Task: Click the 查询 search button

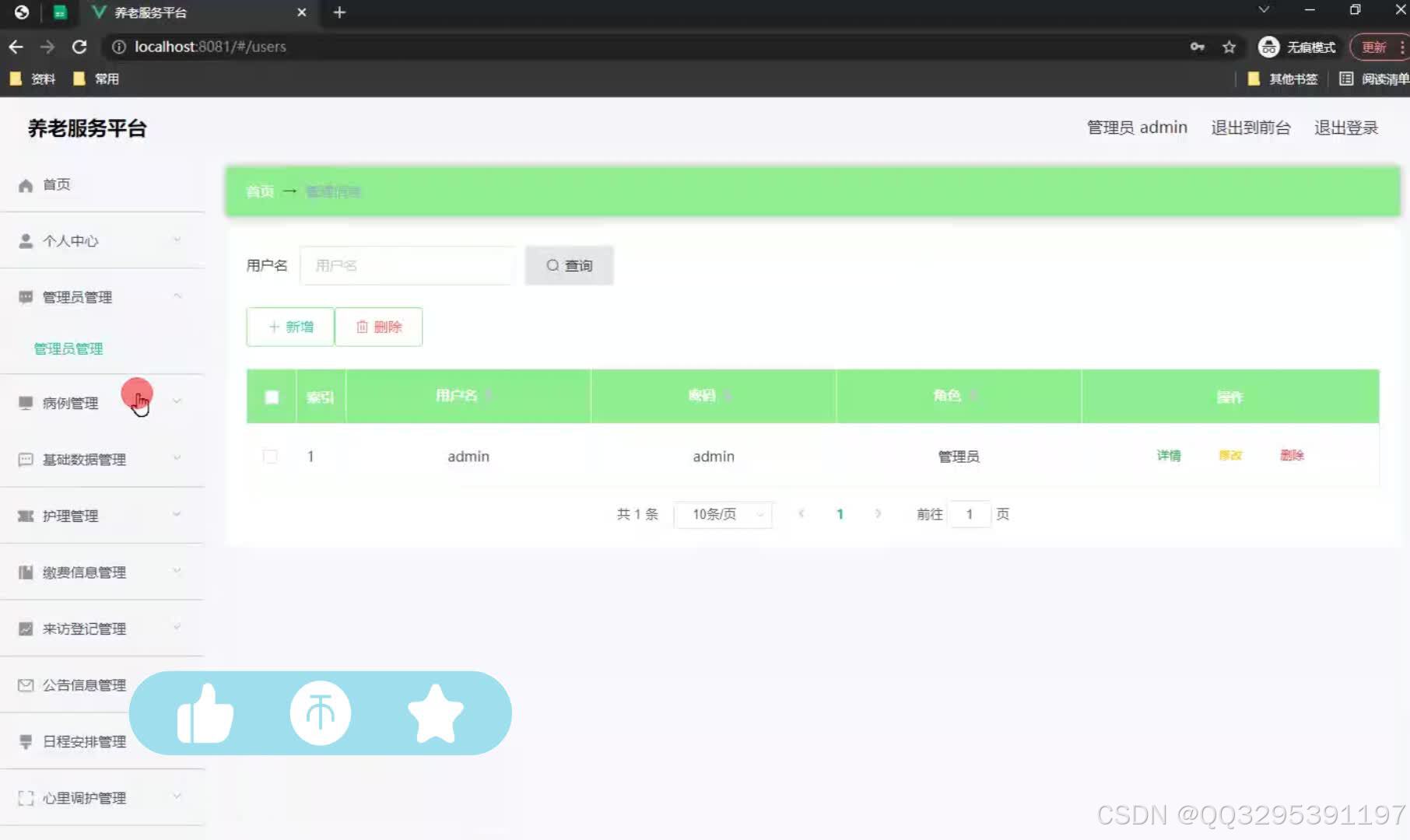Action: point(569,265)
